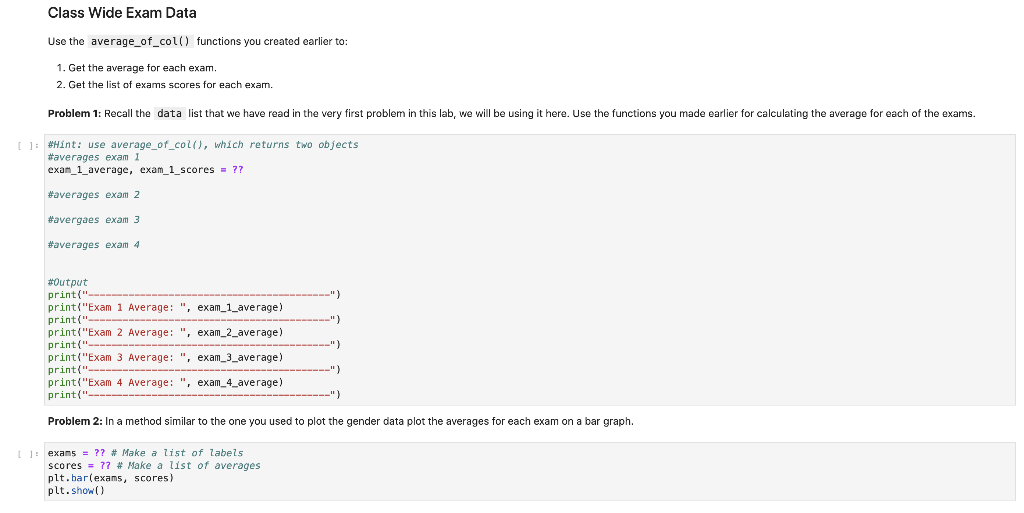The image size is (1024, 513).
Task: Click the 'scores = ??' line in second cell
Action: click(154, 465)
